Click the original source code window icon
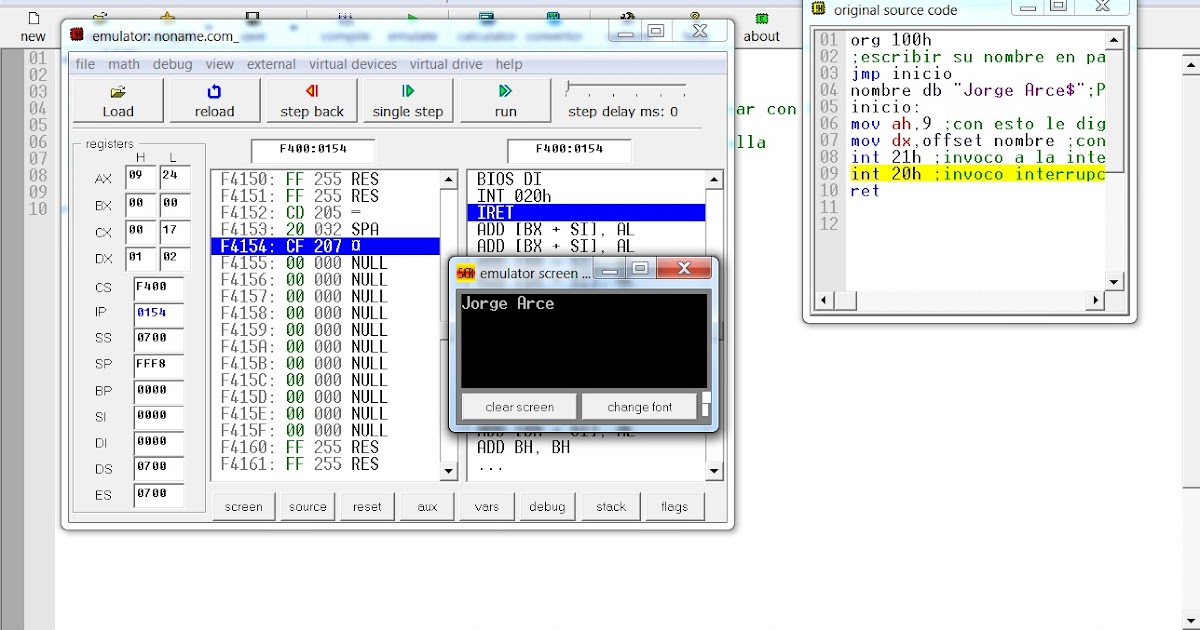This screenshot has height=630, width=1200. click(819, 9)
